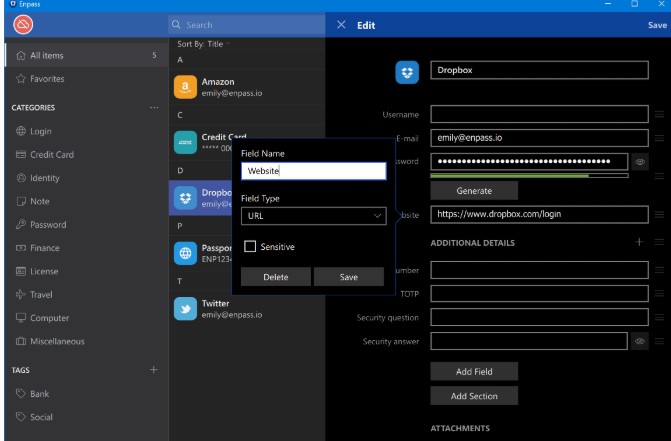Click the password strength bar
Viewport: 671px width, 441px height.
pos(529,176)
